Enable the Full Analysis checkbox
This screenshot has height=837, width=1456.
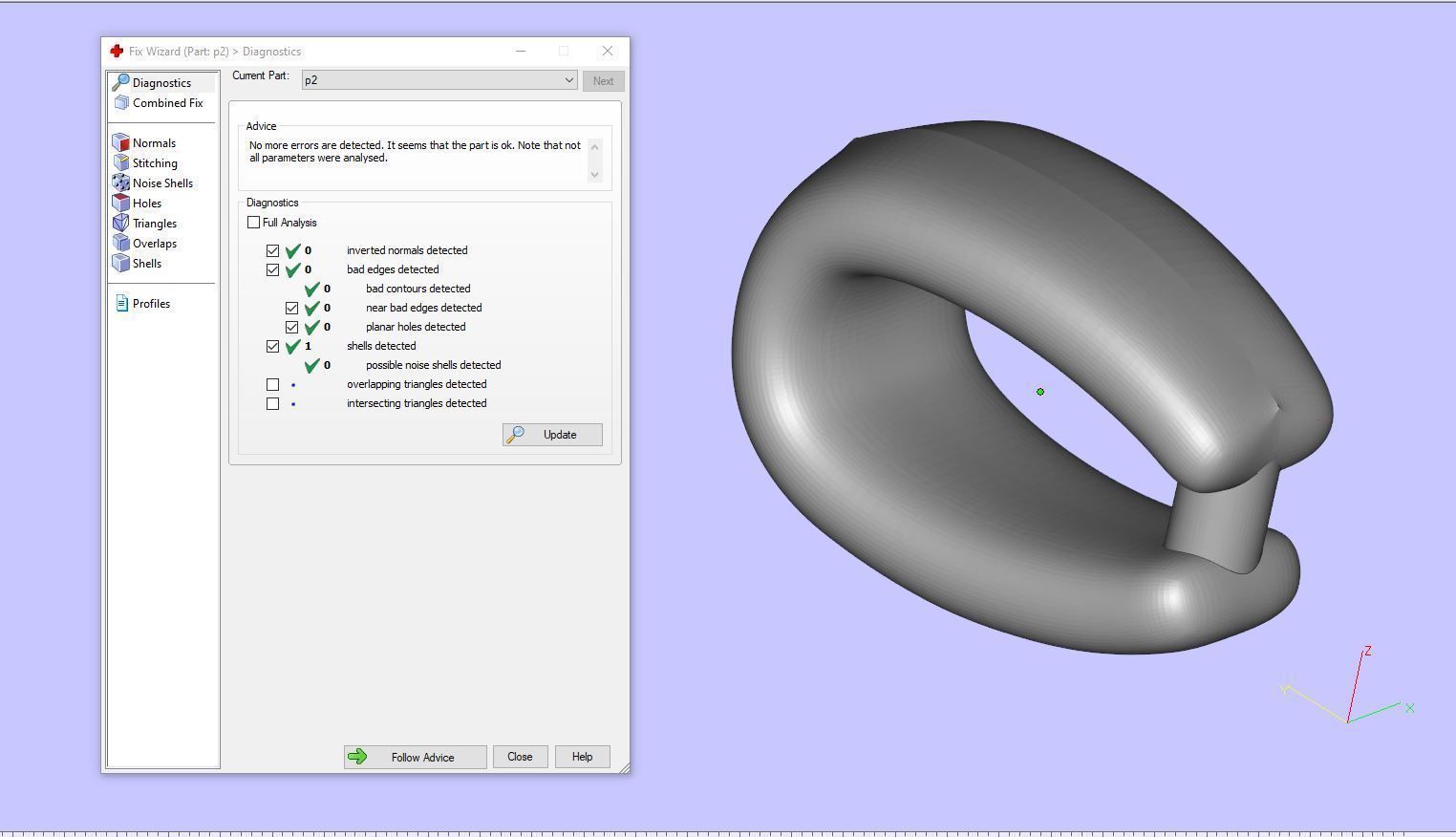point(253,223)
